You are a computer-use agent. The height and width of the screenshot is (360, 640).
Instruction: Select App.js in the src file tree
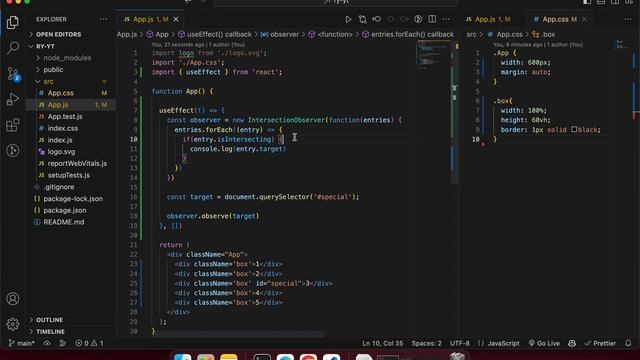pos(58,105)
